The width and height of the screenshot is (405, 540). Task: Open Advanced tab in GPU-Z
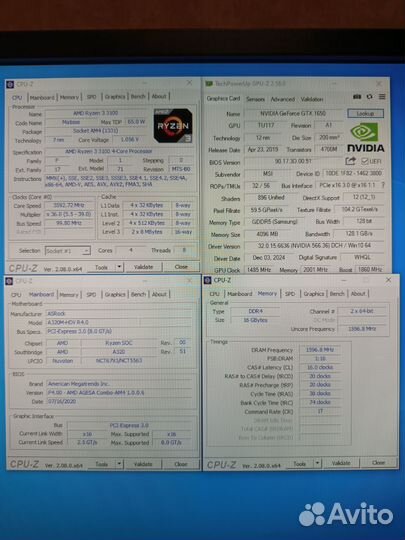click(282, 99)
